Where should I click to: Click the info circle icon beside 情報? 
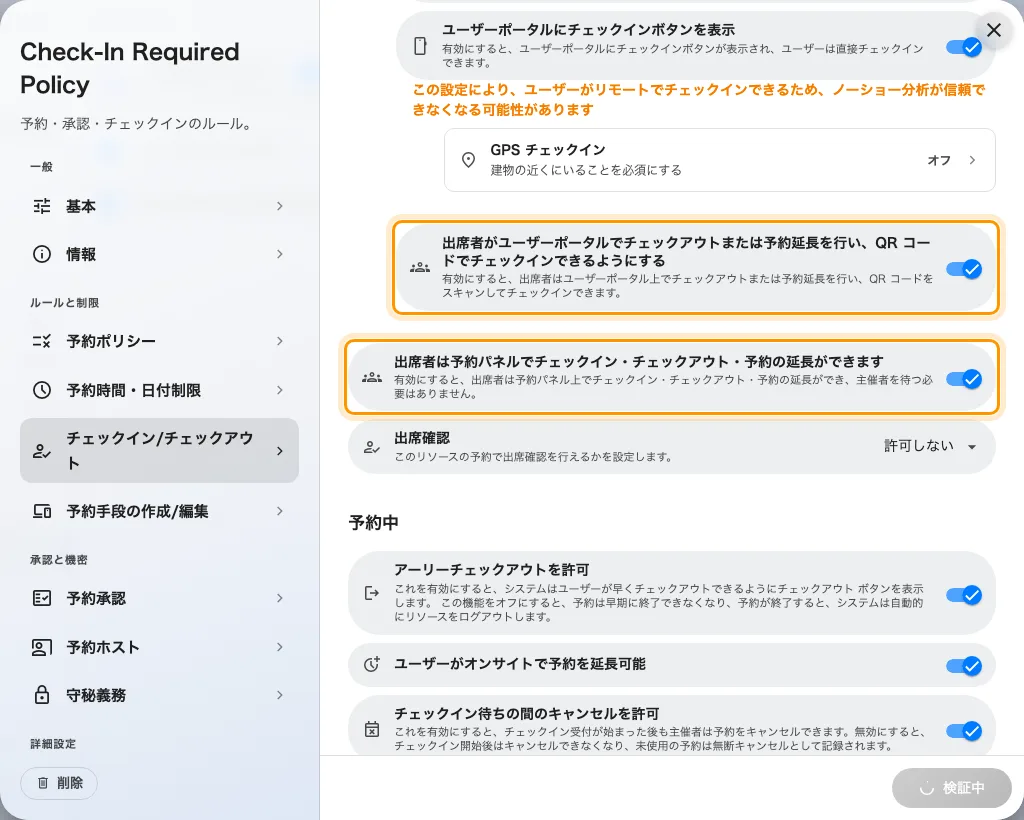(x=42, y=254)
